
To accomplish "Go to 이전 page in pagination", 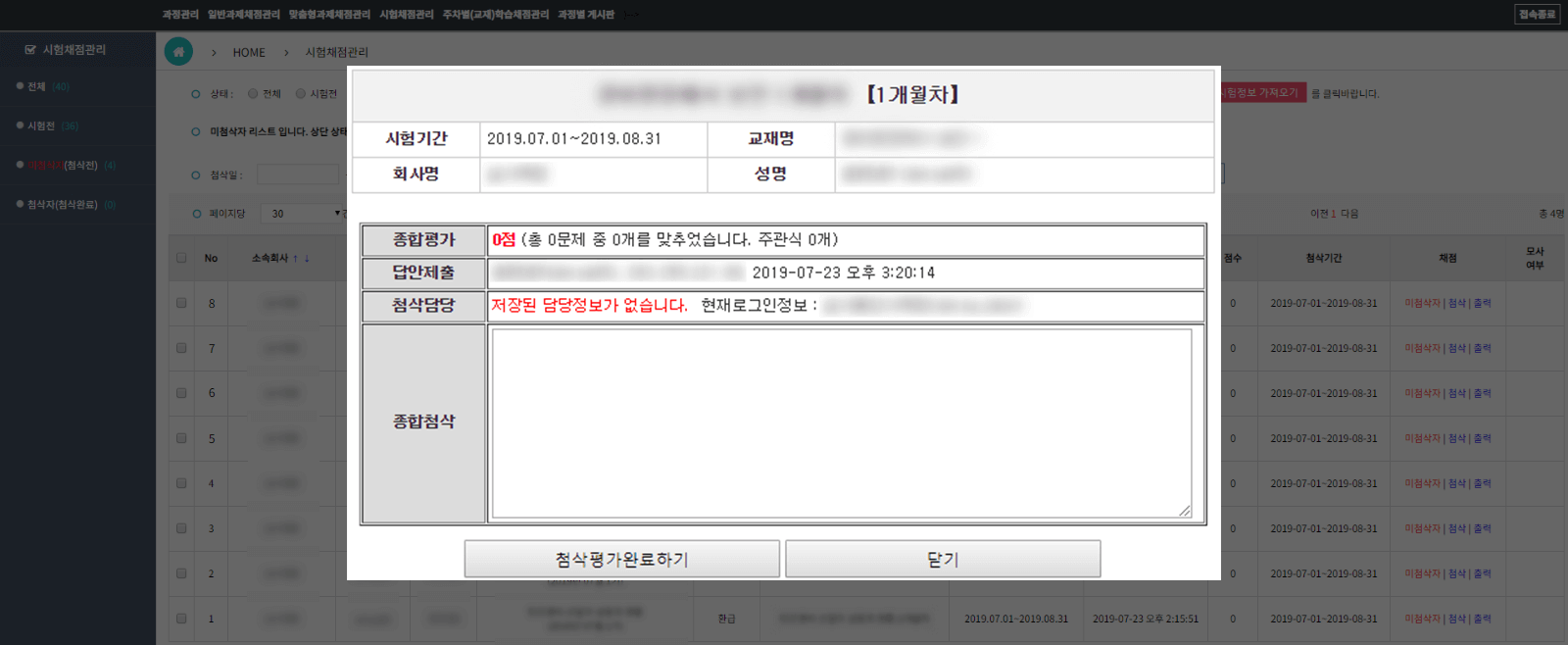I will coord(1319,214).
